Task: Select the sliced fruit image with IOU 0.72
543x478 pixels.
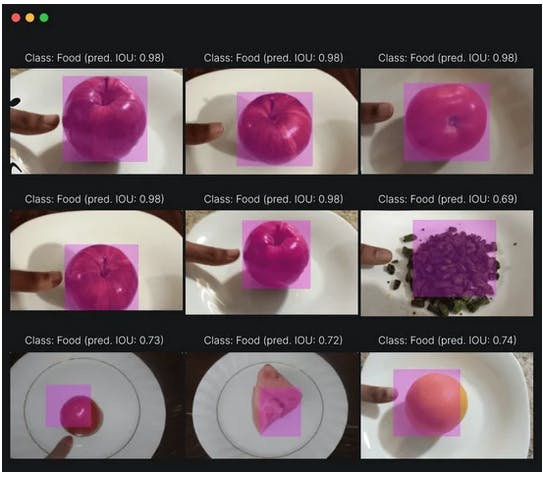Action: 272,405
